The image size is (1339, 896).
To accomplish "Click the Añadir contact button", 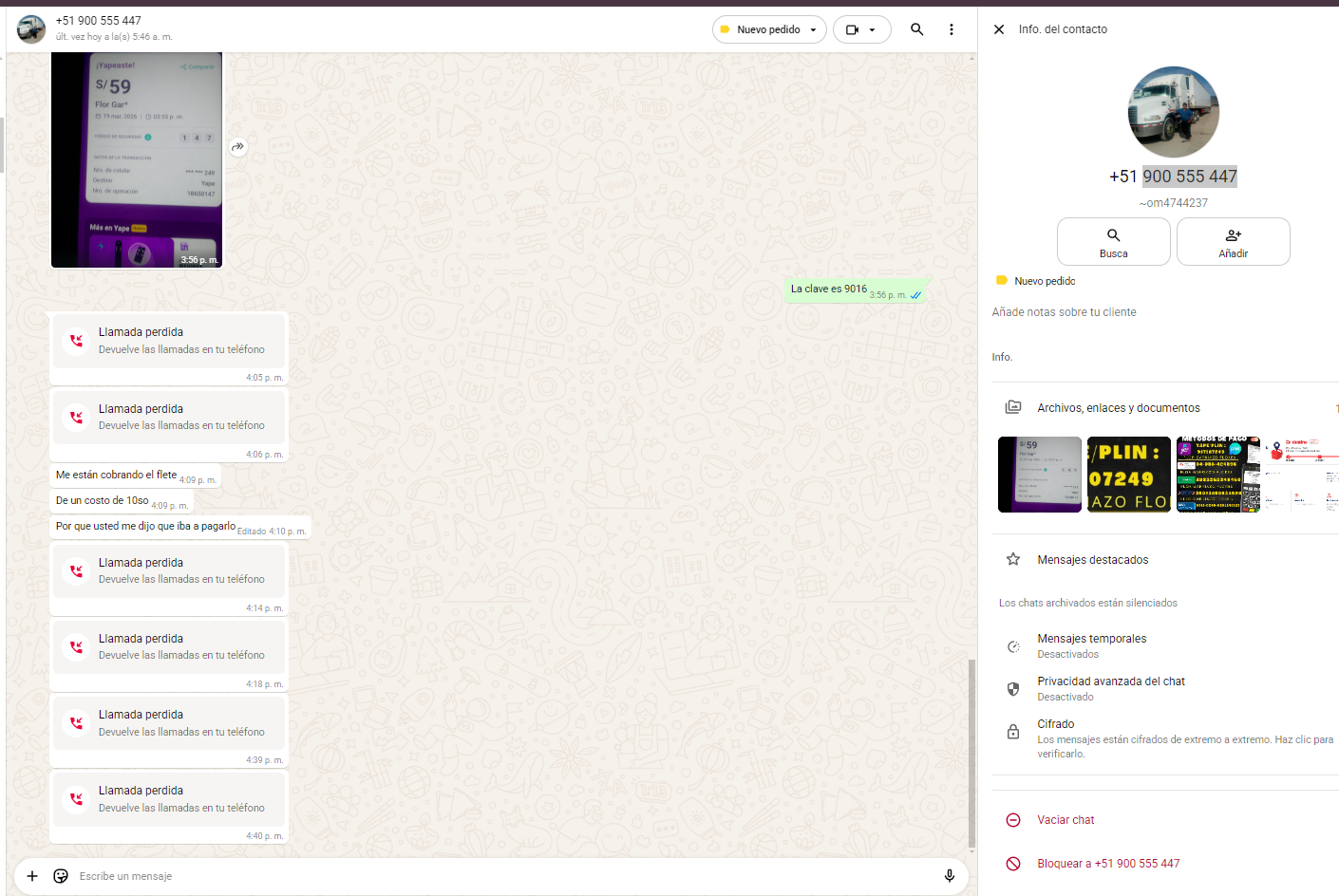I will coord(1233,242).
